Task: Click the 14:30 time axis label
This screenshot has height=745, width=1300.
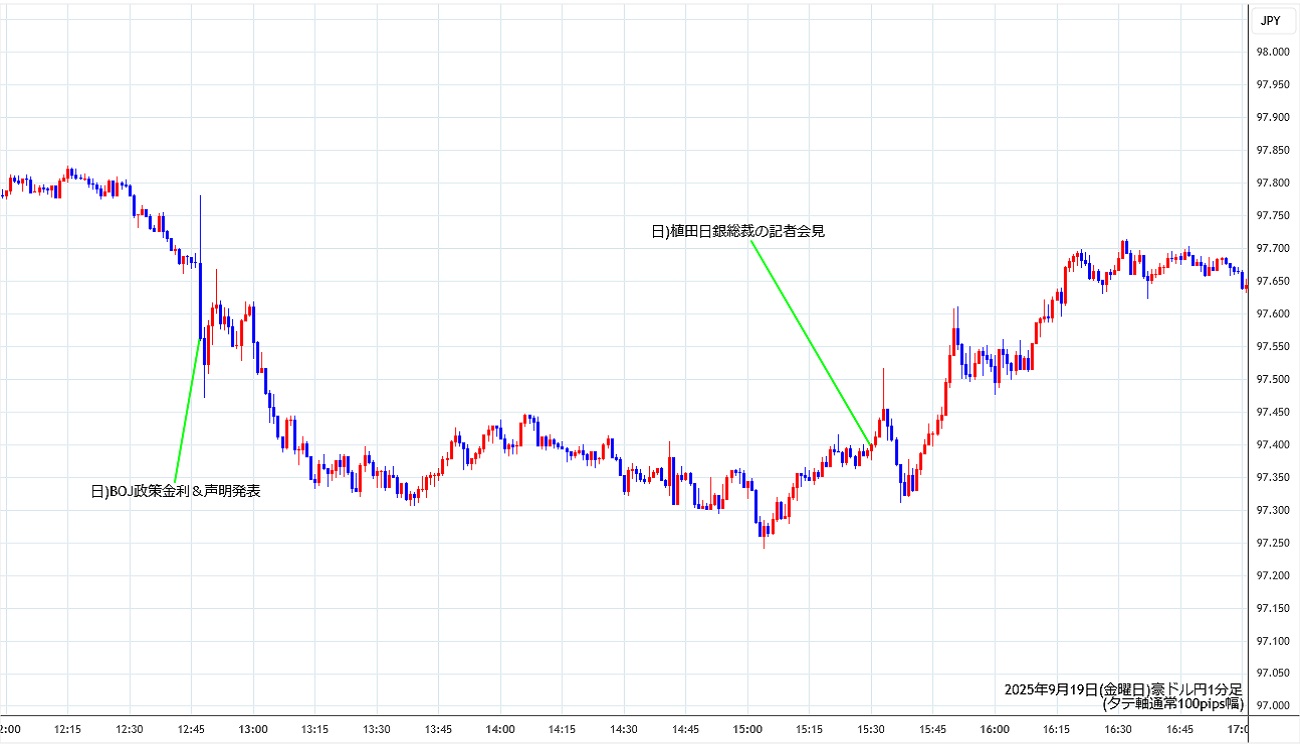Action: pyautogui.click(x=624, y=729)
